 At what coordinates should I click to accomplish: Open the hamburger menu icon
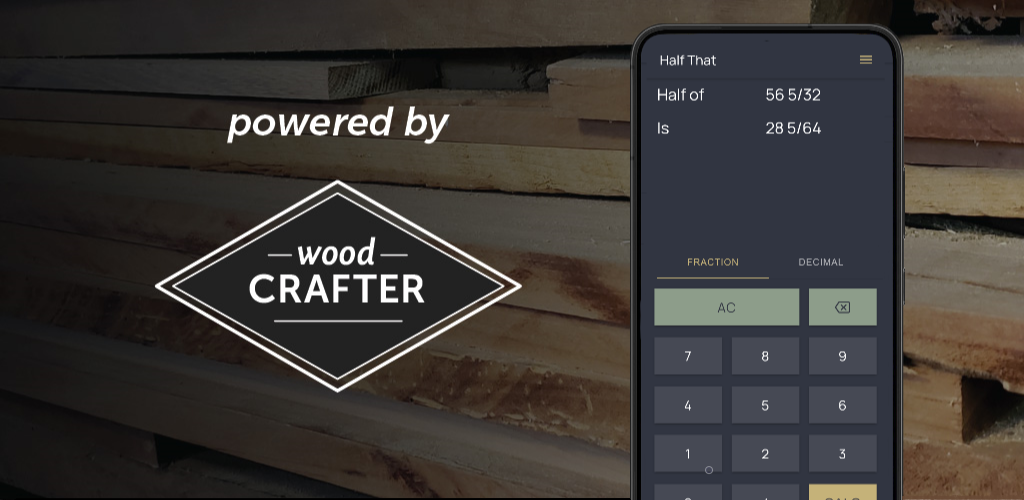[x=866, y=60]
